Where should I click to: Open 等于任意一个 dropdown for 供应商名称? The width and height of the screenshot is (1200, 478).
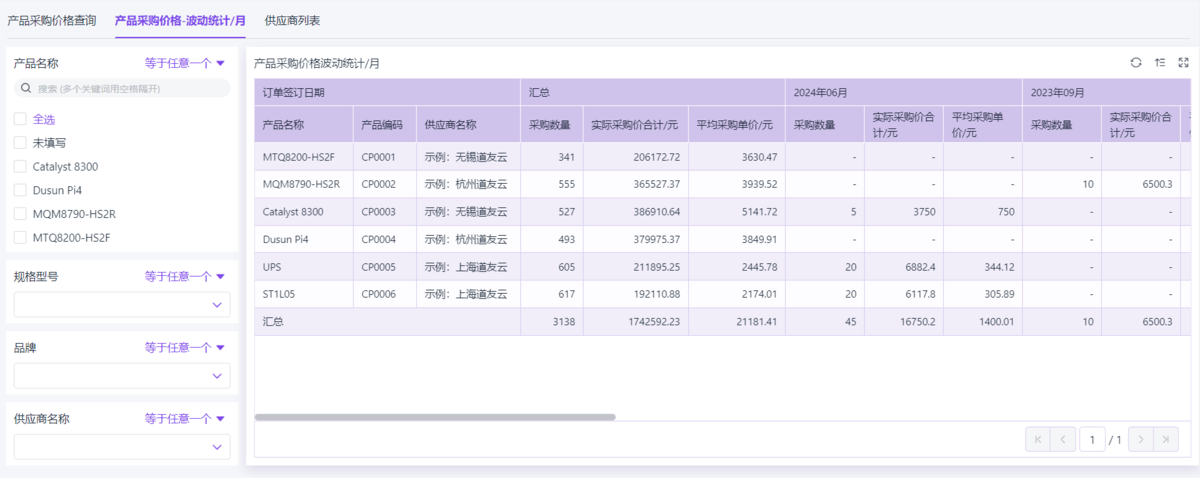pyautogui.click(x=185, y=419)
